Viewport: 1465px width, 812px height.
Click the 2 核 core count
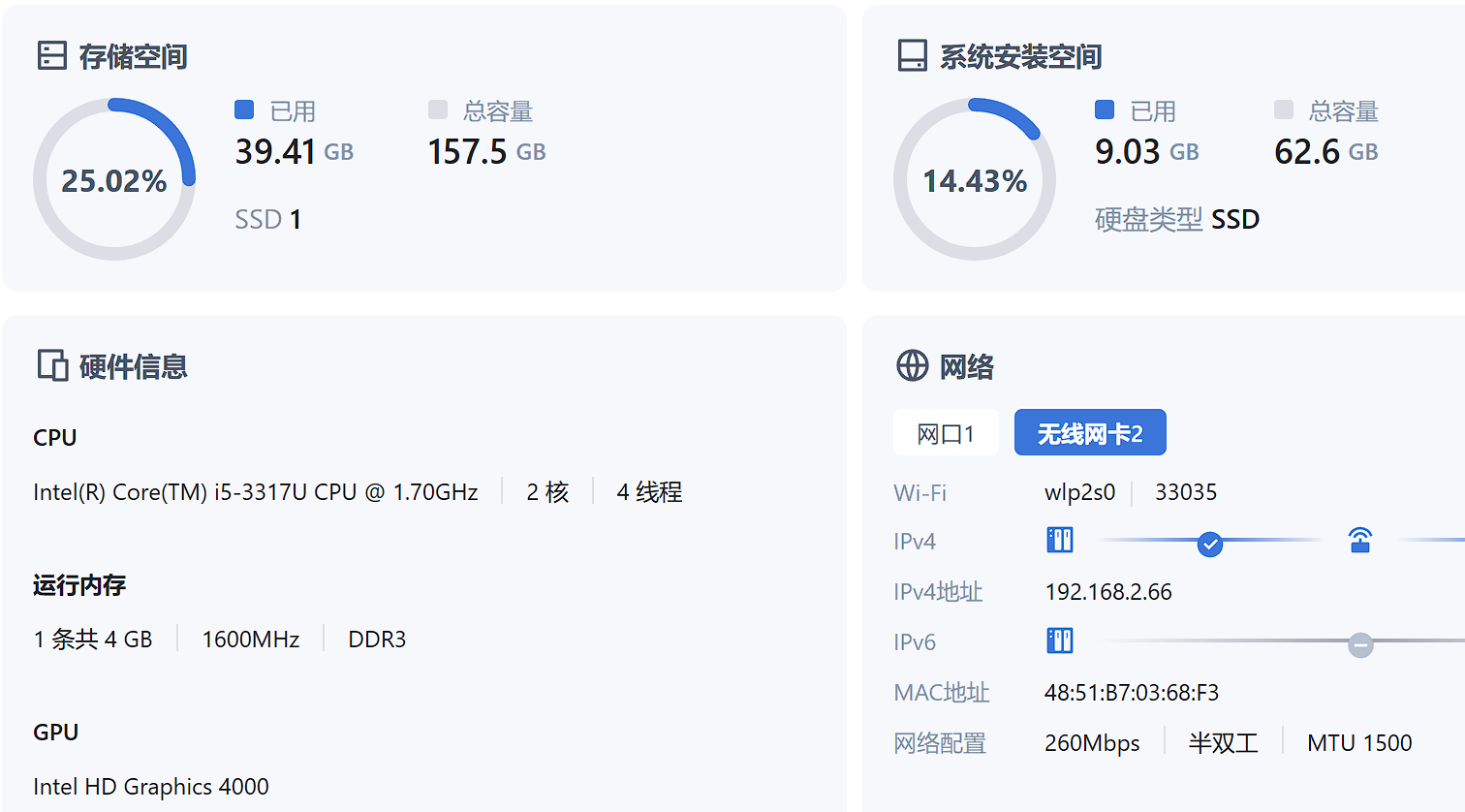[547, 492]
